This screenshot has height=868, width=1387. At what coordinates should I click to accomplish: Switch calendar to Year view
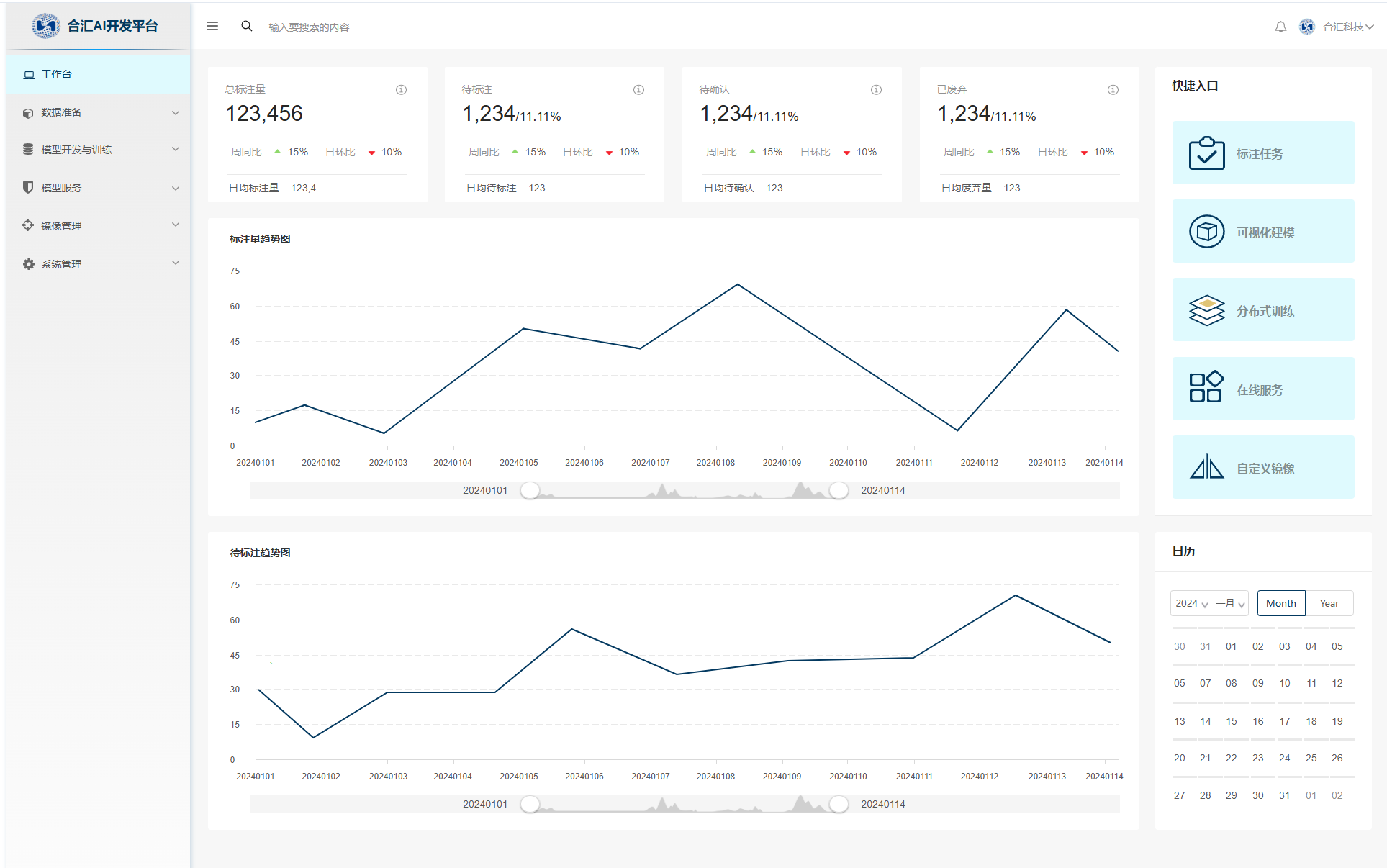pyautogui.click(x=1329, y=603)
